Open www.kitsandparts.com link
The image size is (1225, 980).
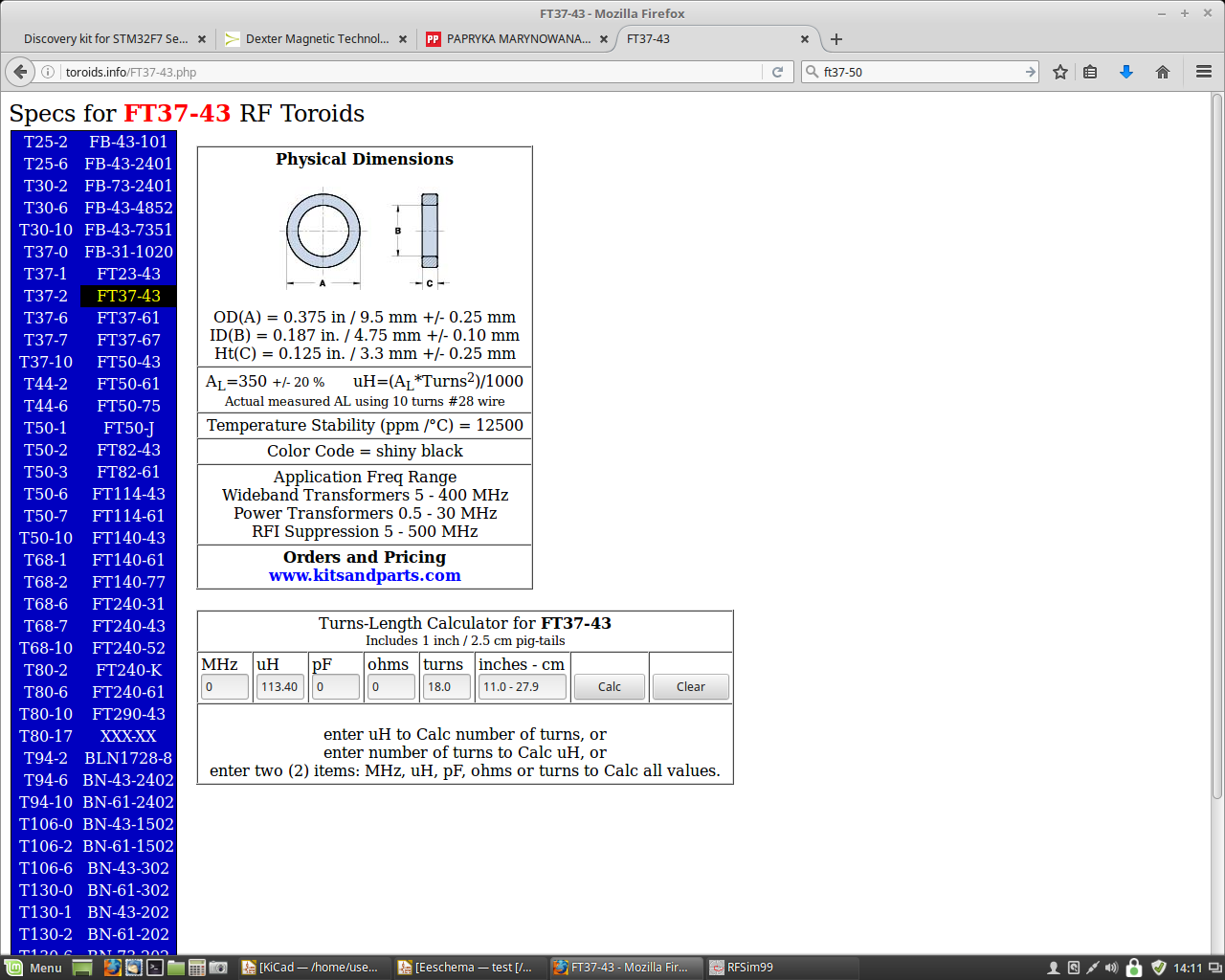click(x=365, y=575)
